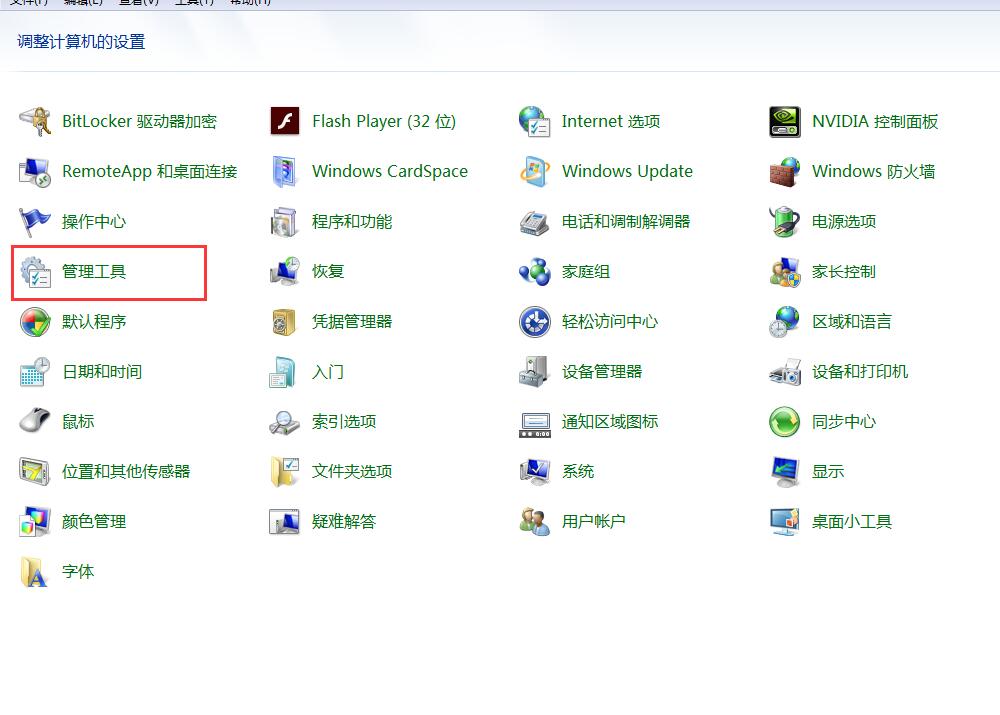Click the 电源选项 battery icon

coord(784,221)
